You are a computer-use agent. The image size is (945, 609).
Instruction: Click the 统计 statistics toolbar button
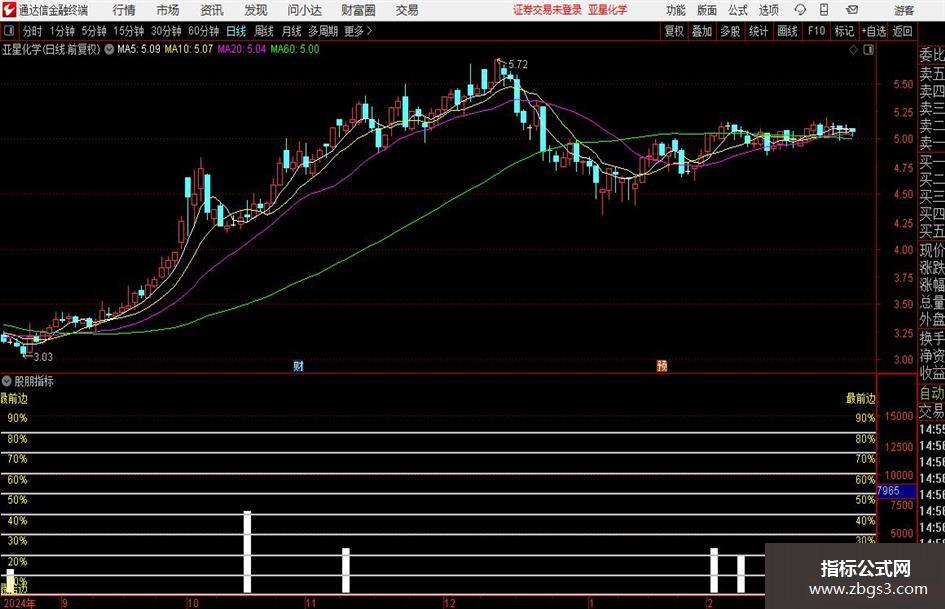pos(759,31)
